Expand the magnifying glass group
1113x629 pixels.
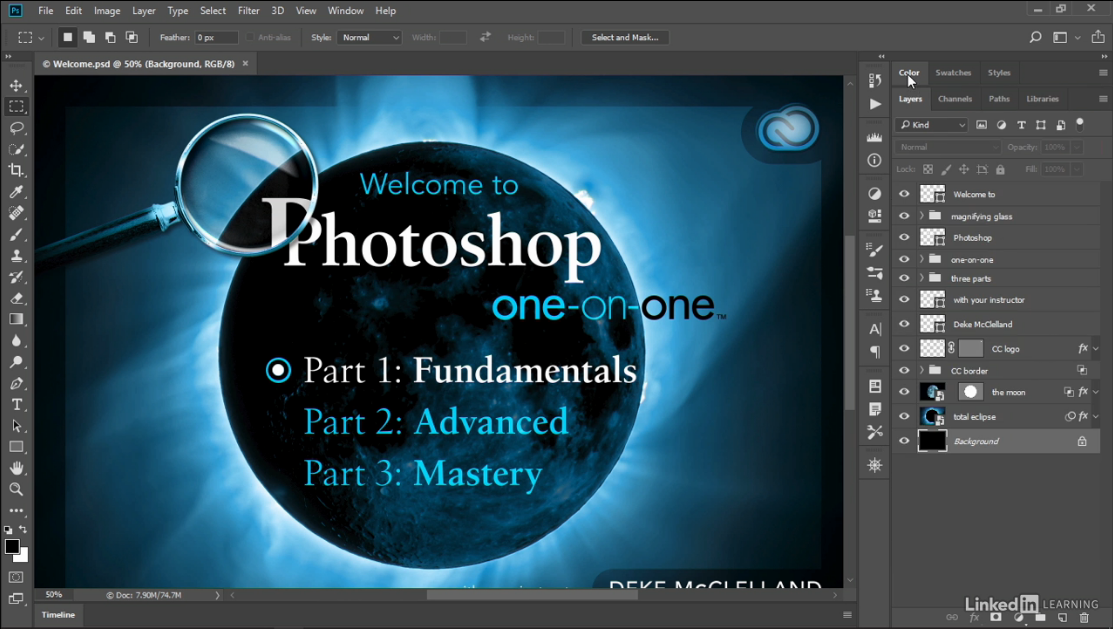pos(921,216)
